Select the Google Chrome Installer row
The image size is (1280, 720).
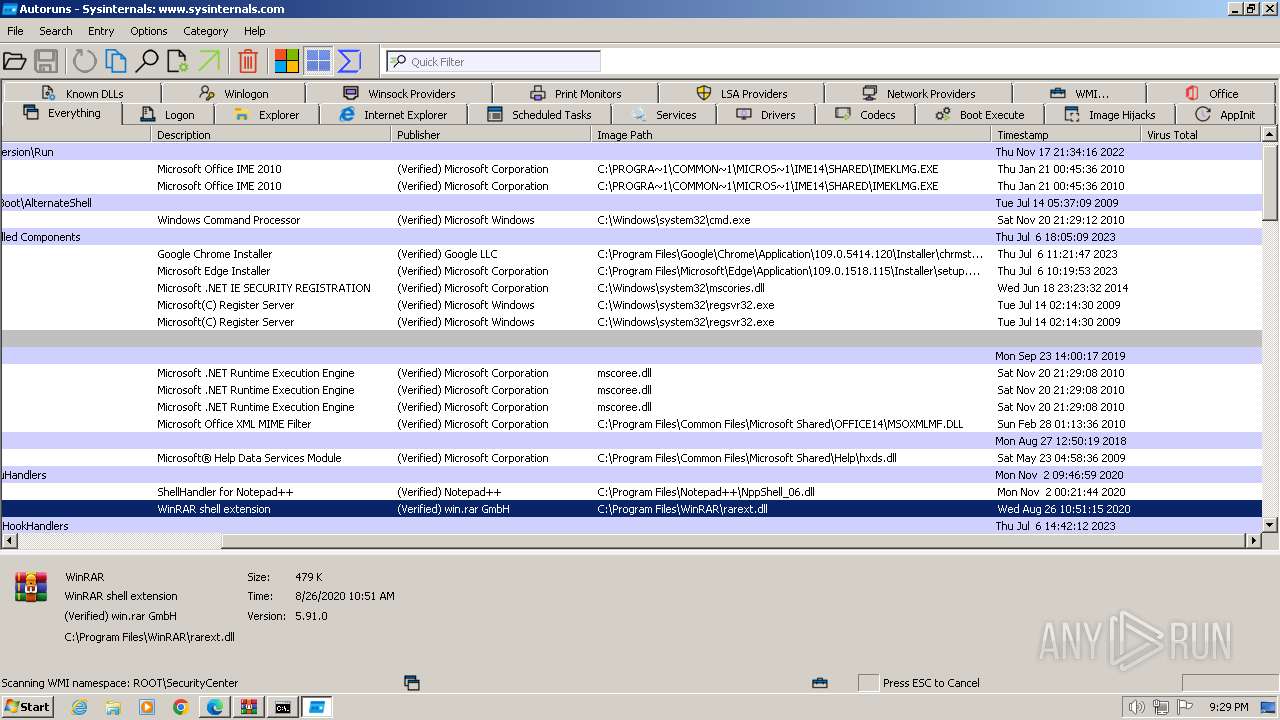click(x=631, y=254)
